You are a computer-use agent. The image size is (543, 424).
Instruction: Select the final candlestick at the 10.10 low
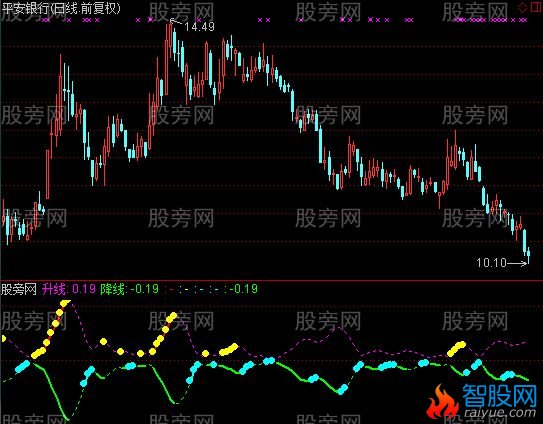(x=528, y=255)
